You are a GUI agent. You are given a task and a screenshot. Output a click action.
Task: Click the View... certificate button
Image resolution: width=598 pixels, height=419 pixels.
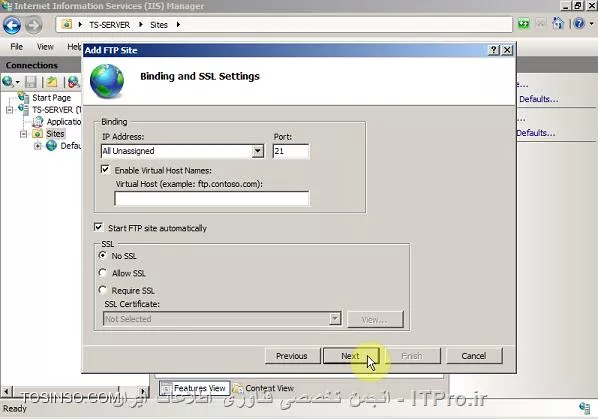tap(375, 319)
